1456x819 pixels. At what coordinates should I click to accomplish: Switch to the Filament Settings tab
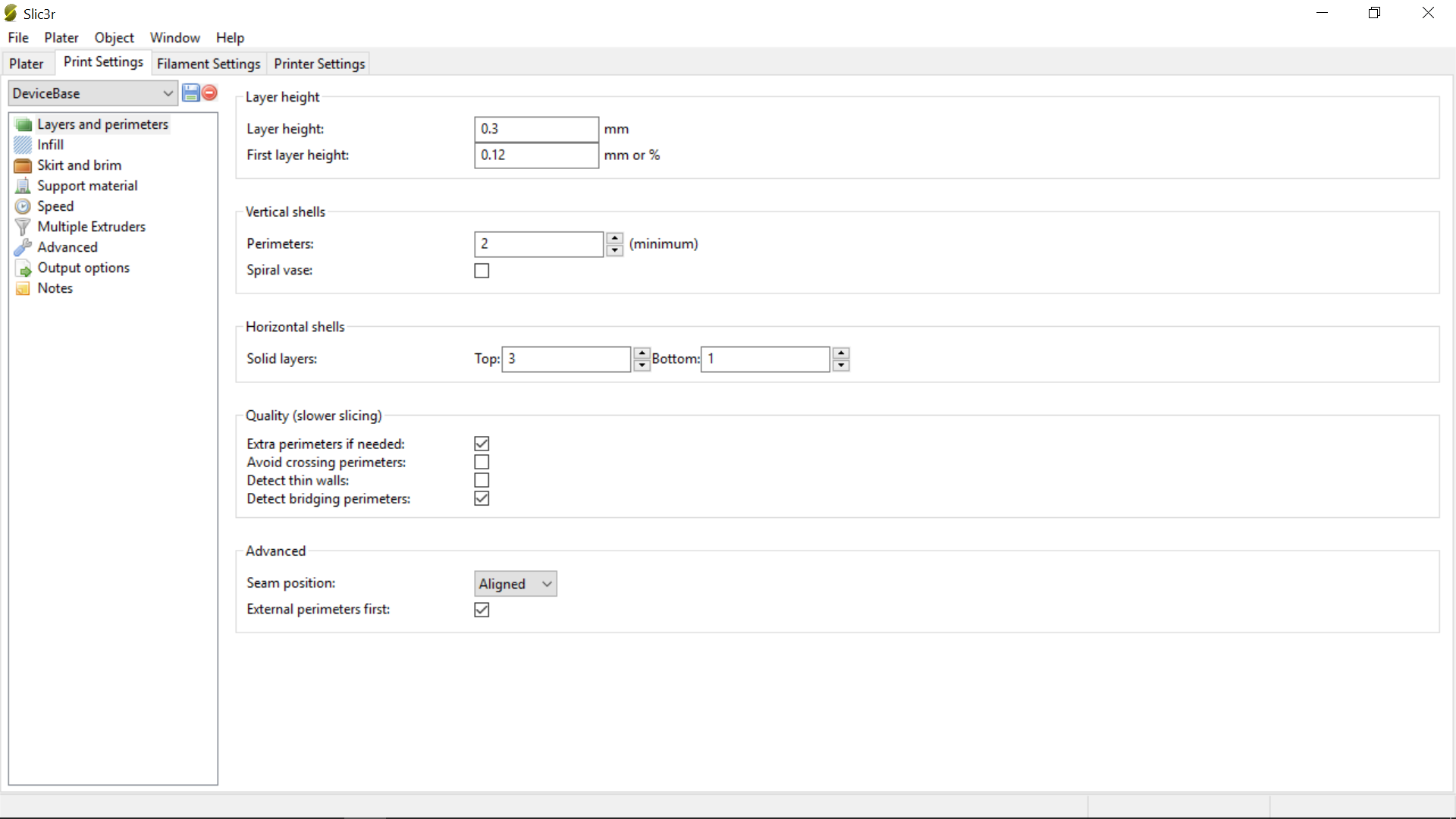coord(209,64)
